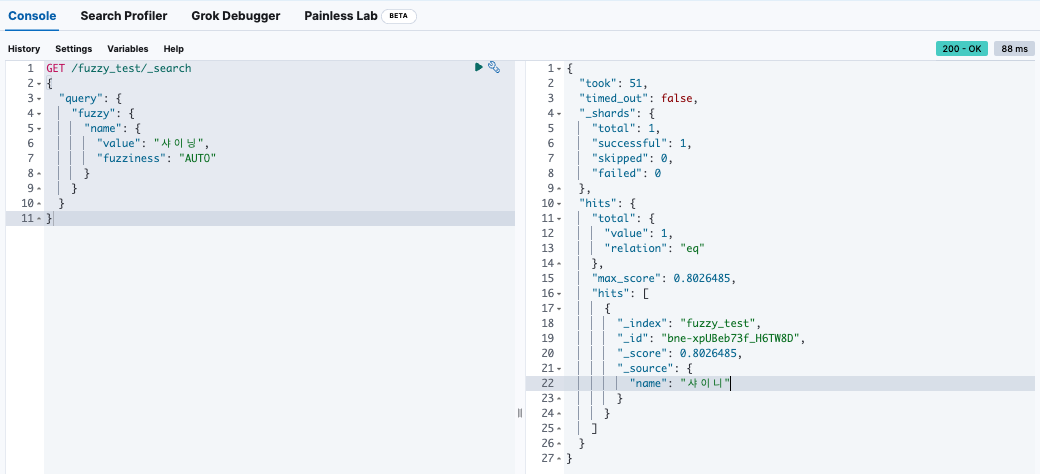Open the Variables editor
Viewport: 1040px width, 474px height.
tap(127, 49)
